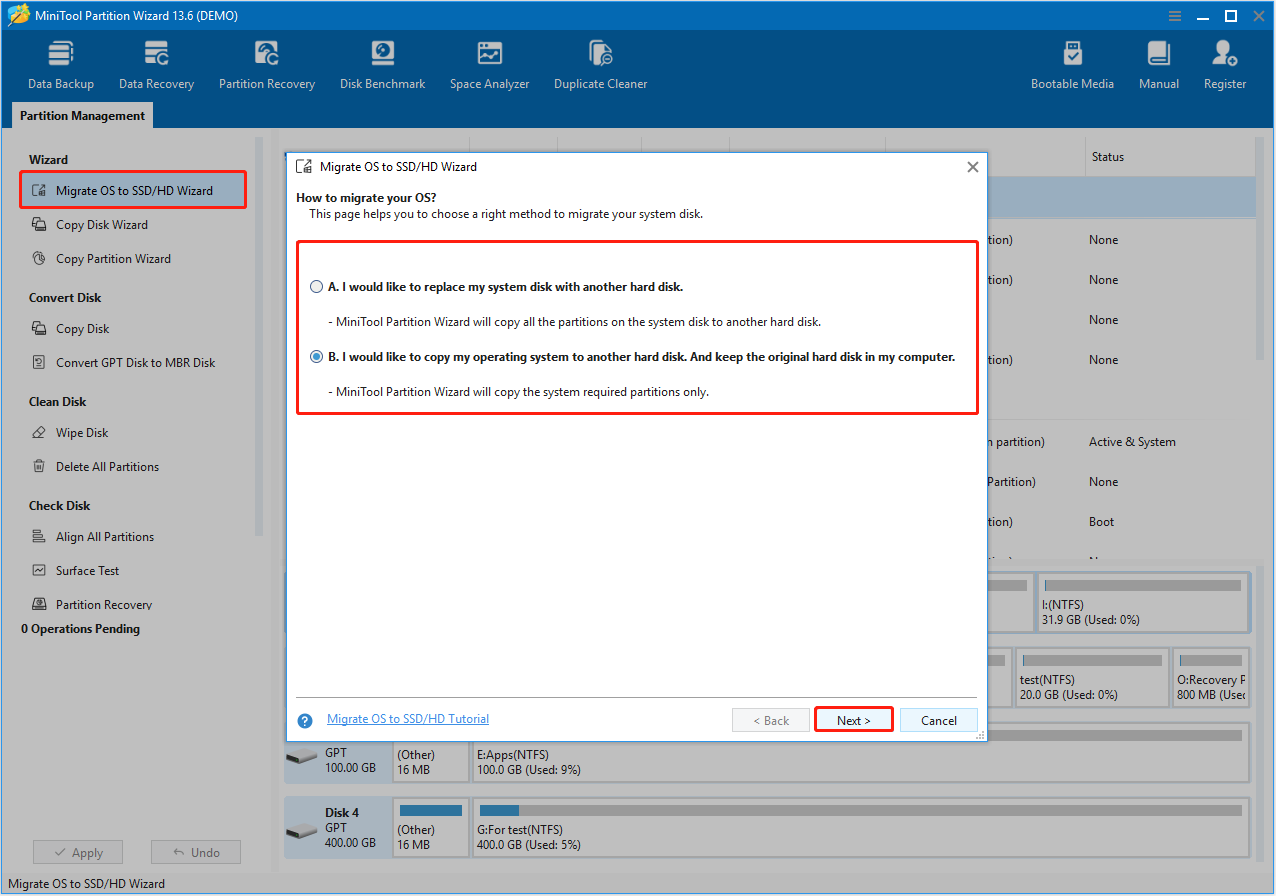Close the Migrate OS to SSD/HD Wizard dialog

pos(972,167)
